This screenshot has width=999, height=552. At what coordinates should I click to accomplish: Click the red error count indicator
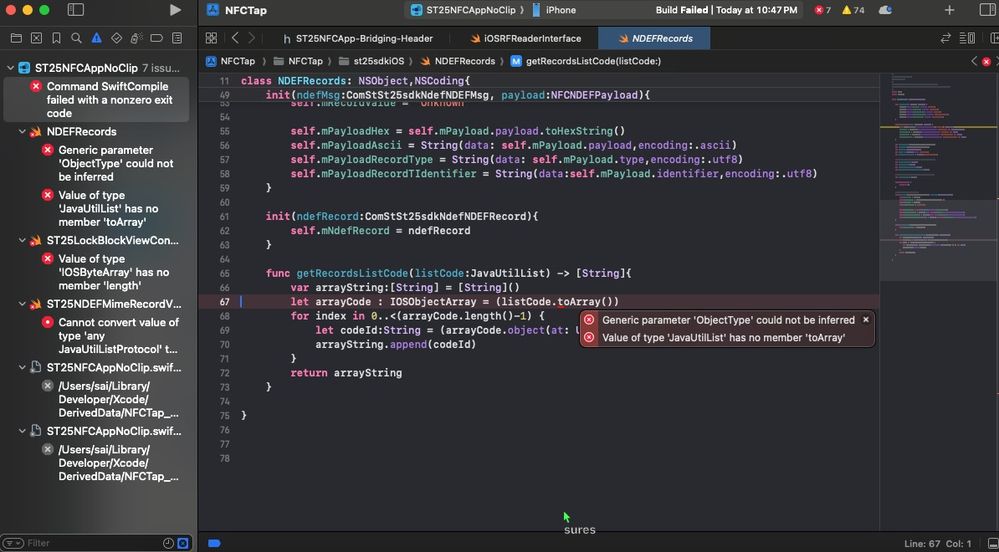(822, 10)
